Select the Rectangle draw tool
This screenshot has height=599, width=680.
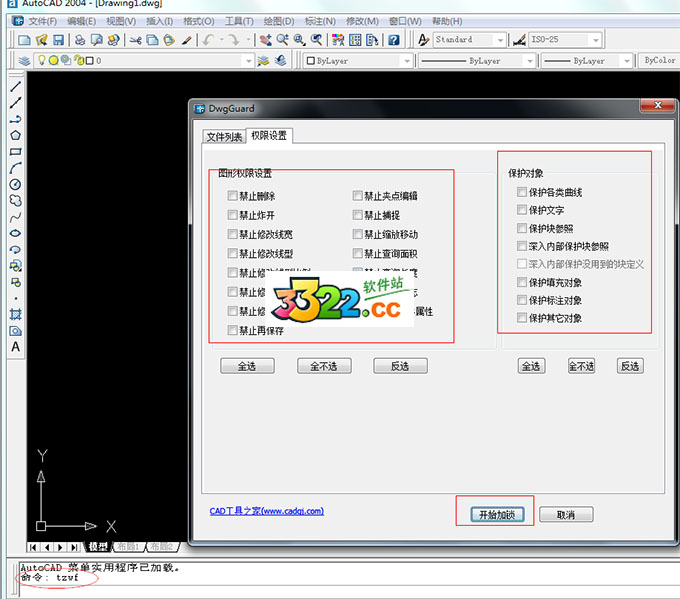[x=16, y=152]
